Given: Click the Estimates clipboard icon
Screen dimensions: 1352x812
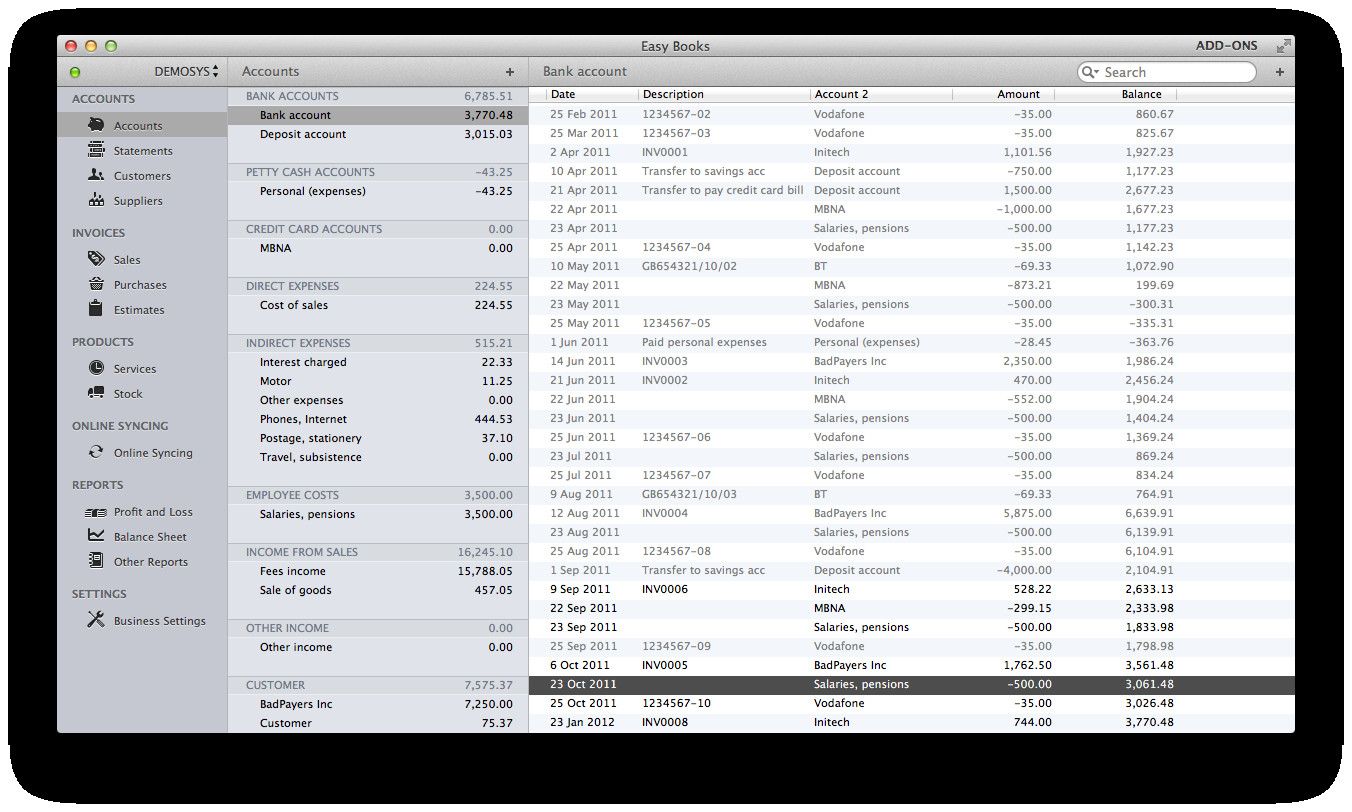Looking at the screenshot, I should (96, 309).
